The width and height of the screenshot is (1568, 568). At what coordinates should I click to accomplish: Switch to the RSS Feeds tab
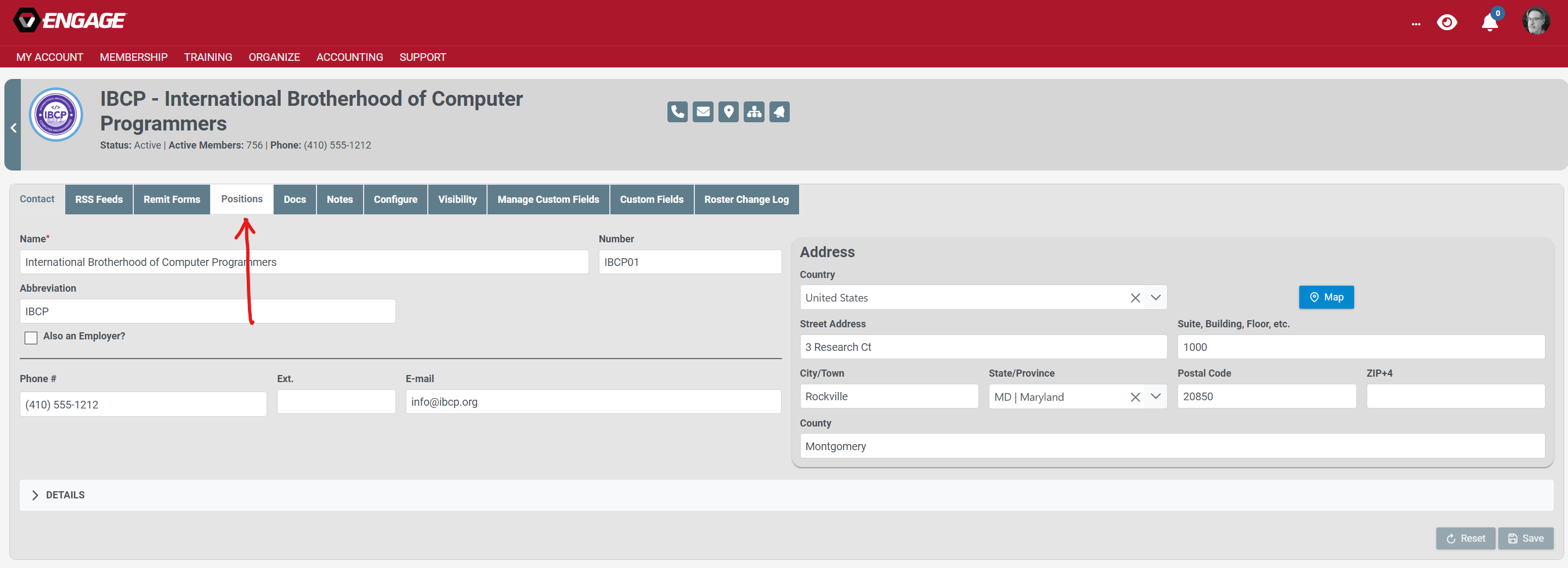tap(99, 200)
